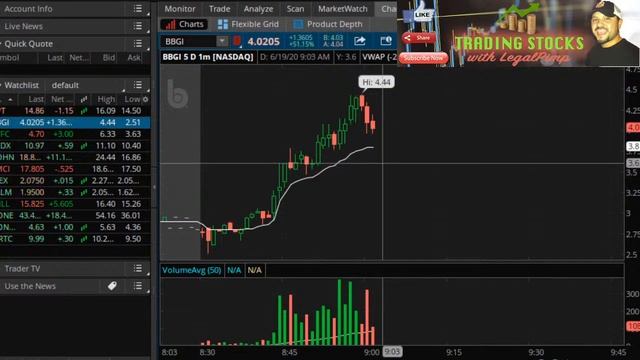Click the Flexible Grid icon
This screenshot has width=640, height=360.
pyautogui.click(x=223, y=24)
